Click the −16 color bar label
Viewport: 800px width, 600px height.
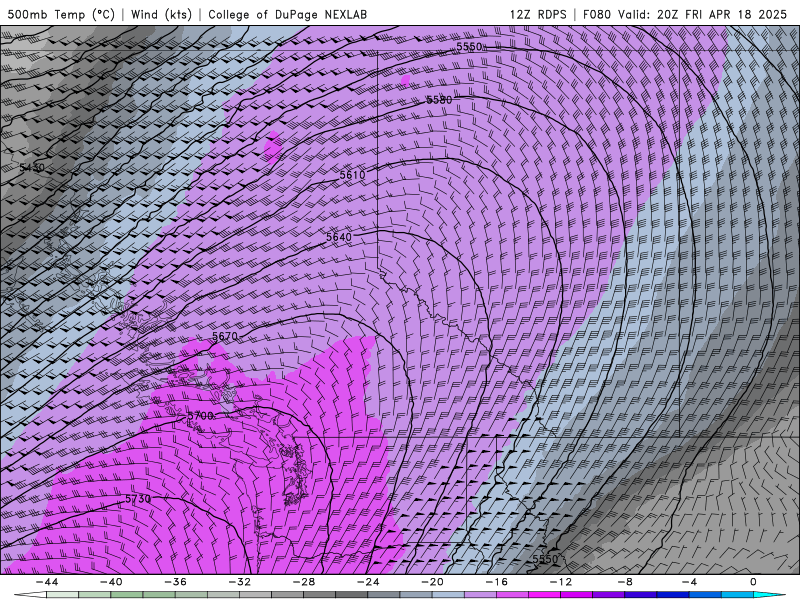point(496,582)
